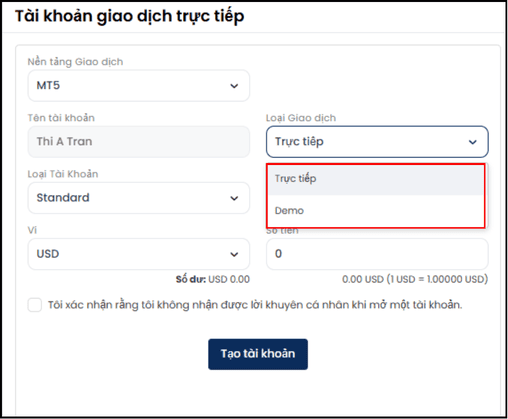This screenshot has height=419, width=508.
Task: Click the Tài khoản giao dịch trực tiếp heading
Action: click(x=129, y=16)
